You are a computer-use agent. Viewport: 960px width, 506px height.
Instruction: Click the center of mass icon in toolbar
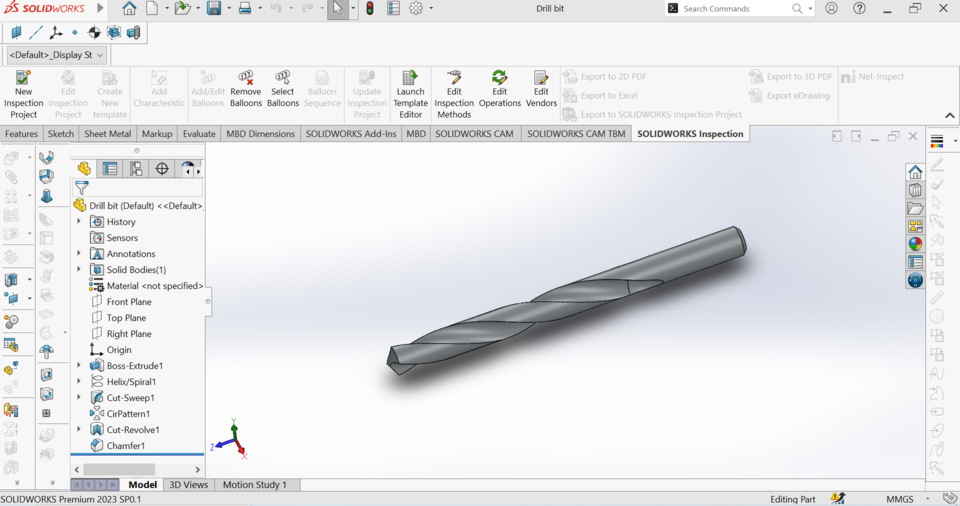click(94, 32)
